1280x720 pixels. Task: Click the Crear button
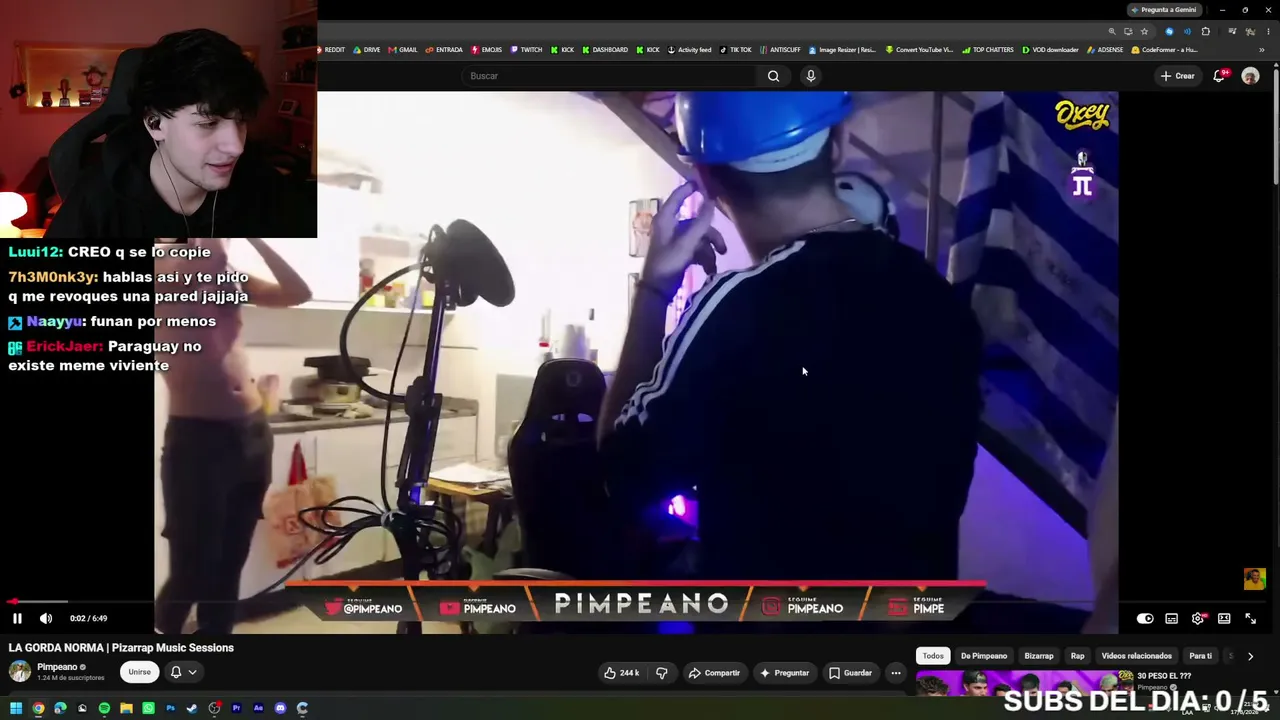tap(1177, 76)
